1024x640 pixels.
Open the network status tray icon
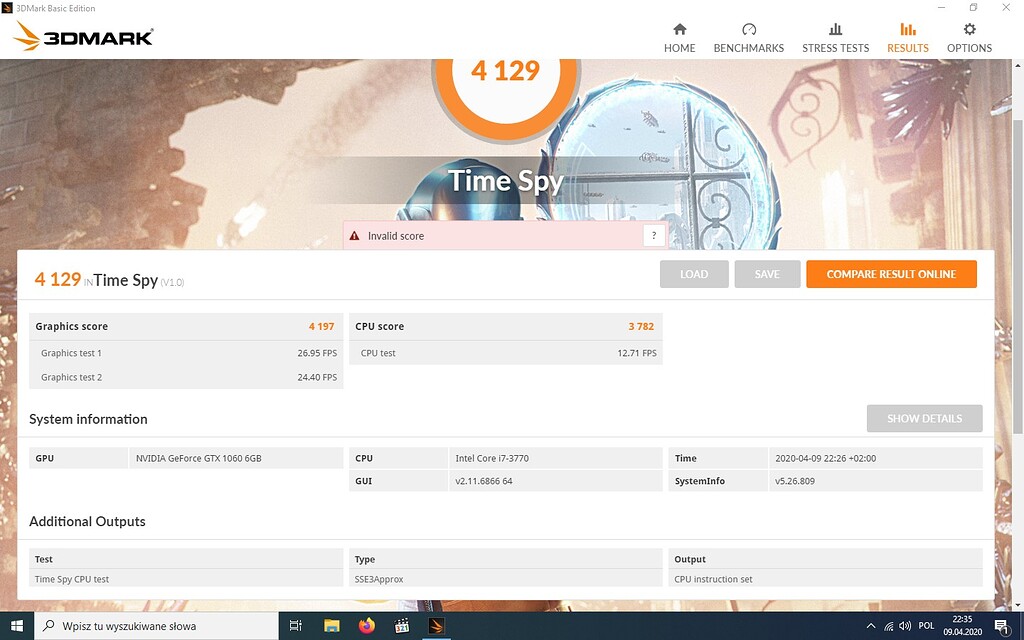[888, 626]
